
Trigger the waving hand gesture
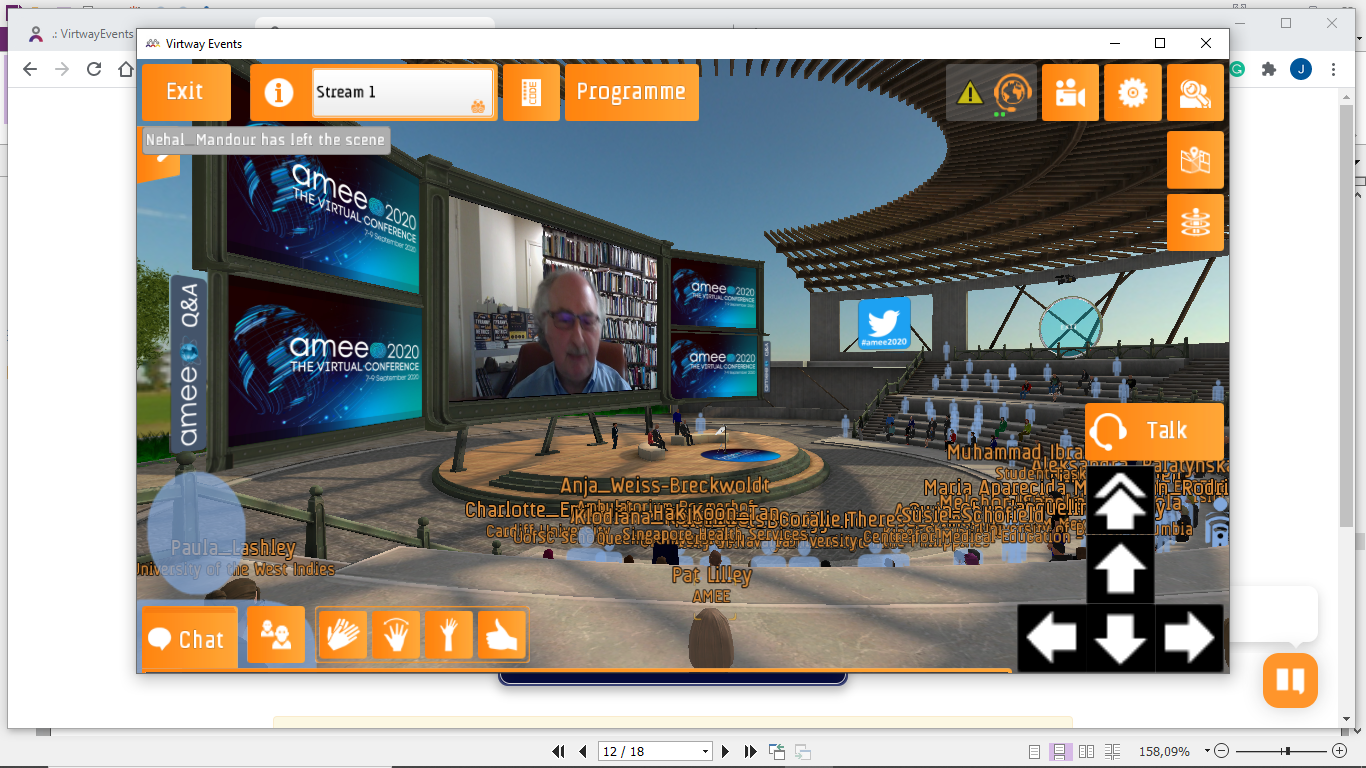click(x=396, y=634)
